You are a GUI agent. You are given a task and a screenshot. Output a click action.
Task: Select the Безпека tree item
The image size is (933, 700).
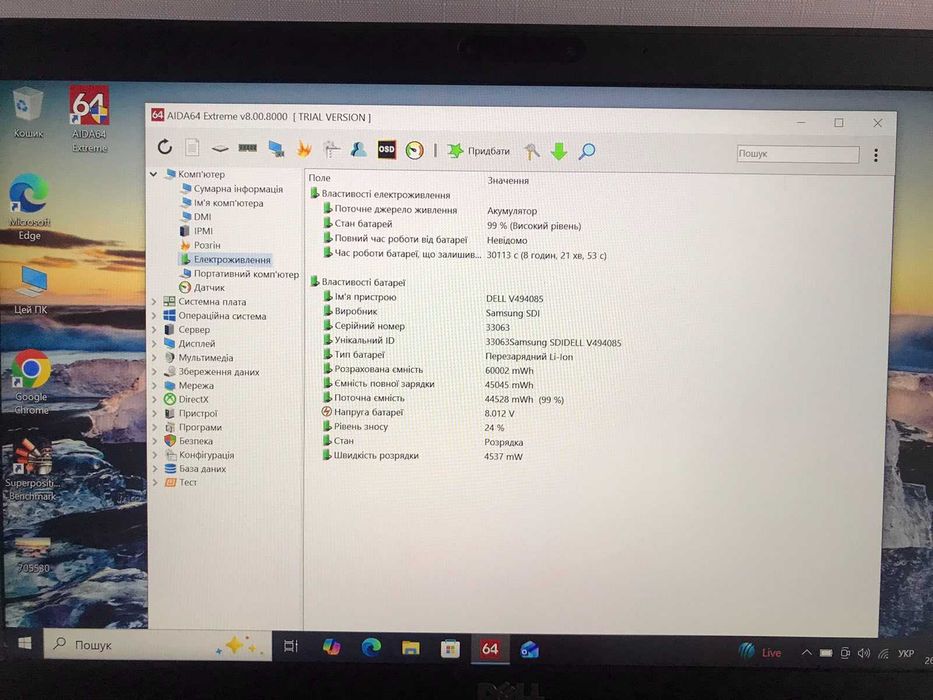coord(196,441)
